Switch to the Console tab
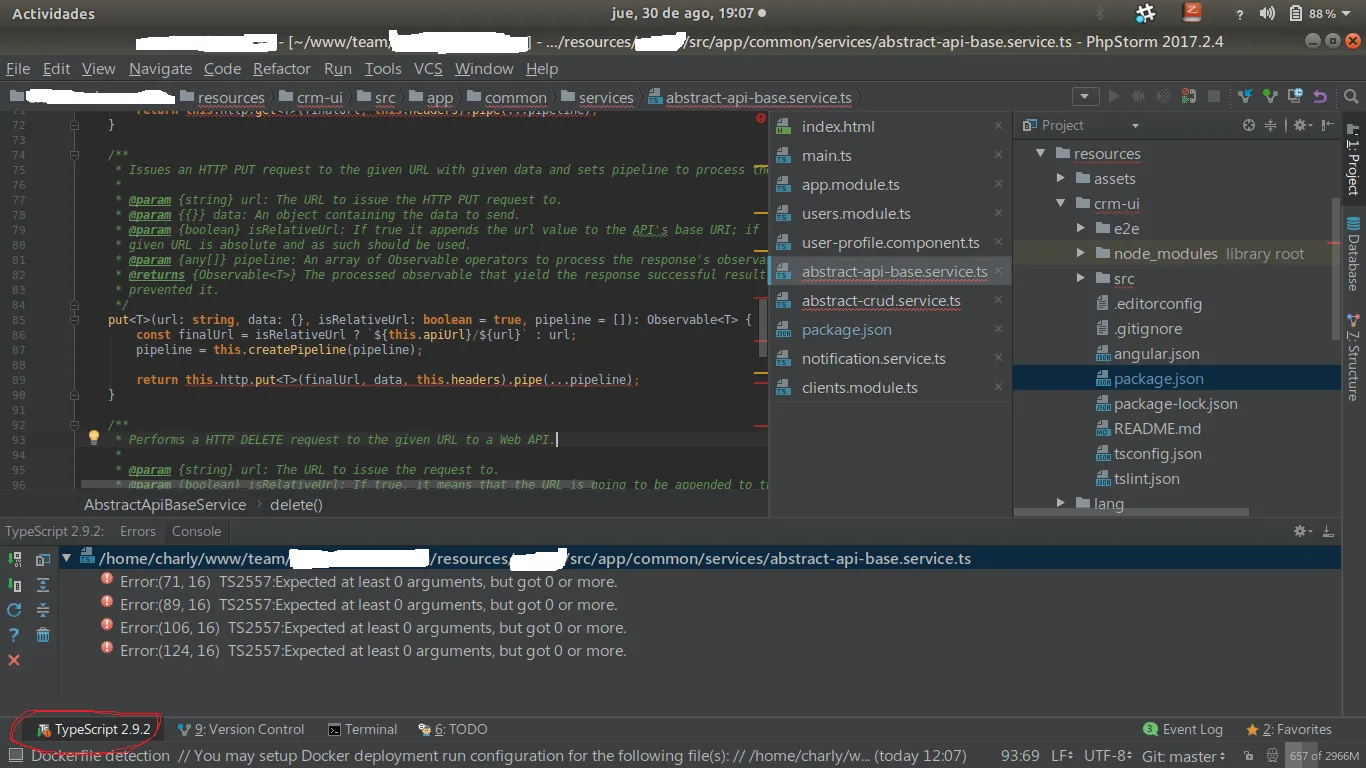1366x768 pixels. point(196,531)
